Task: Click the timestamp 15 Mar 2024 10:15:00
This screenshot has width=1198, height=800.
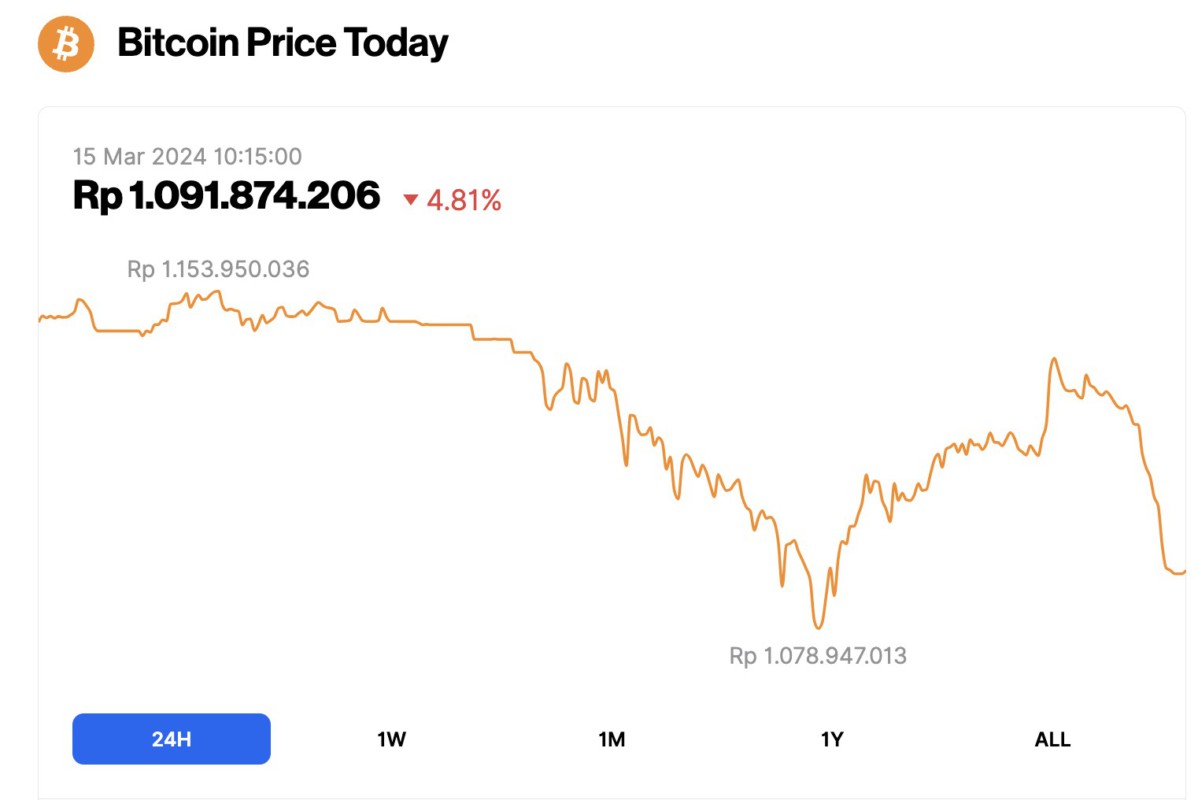Action: click(x=187, y=156)
